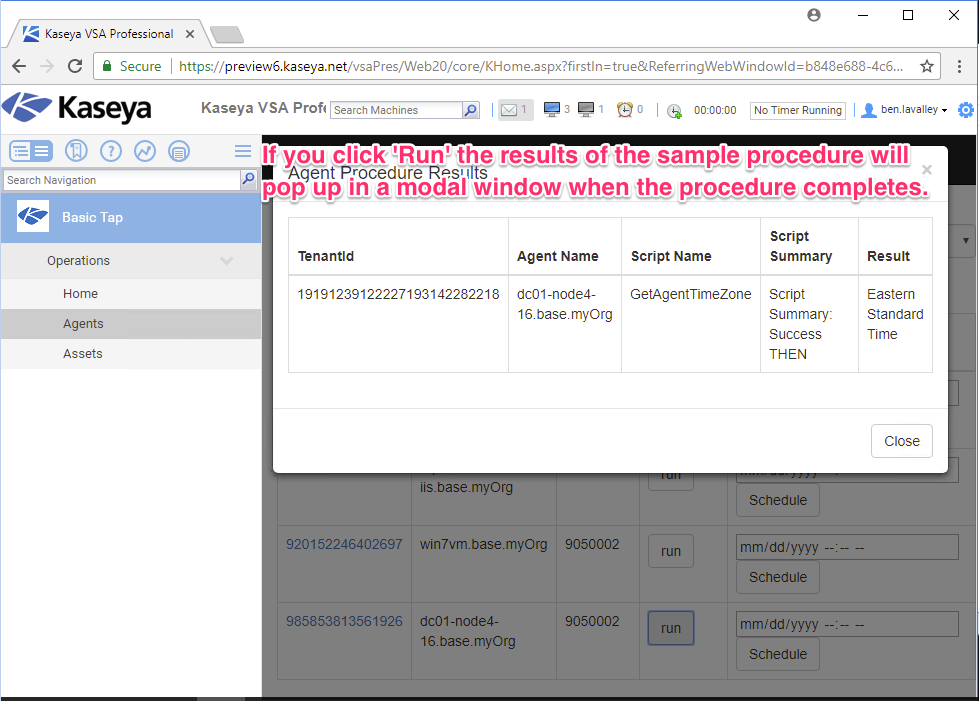This screenshot has width=979, height=701.
Task: Click the offline machines monitor icon showing 1
Action: [x=586, y=110]
